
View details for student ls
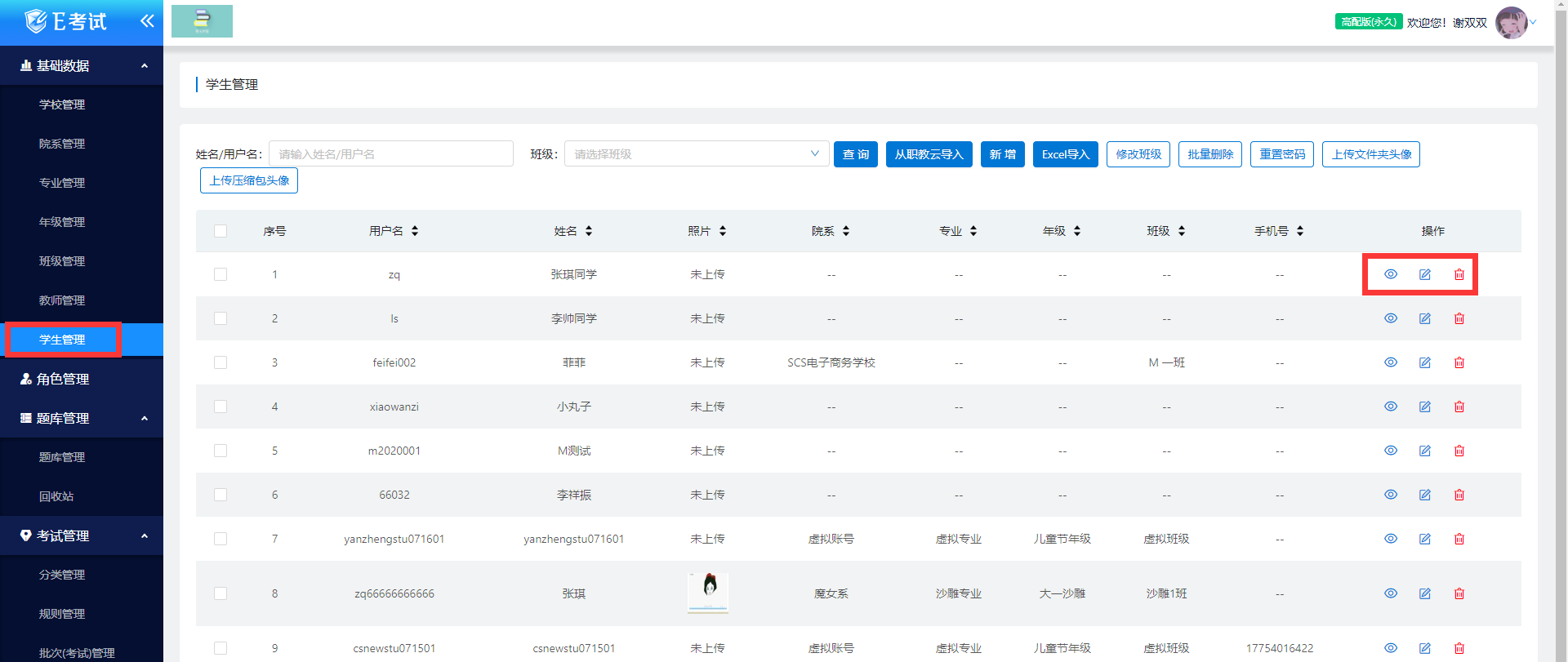click(x=1391, y=318)
